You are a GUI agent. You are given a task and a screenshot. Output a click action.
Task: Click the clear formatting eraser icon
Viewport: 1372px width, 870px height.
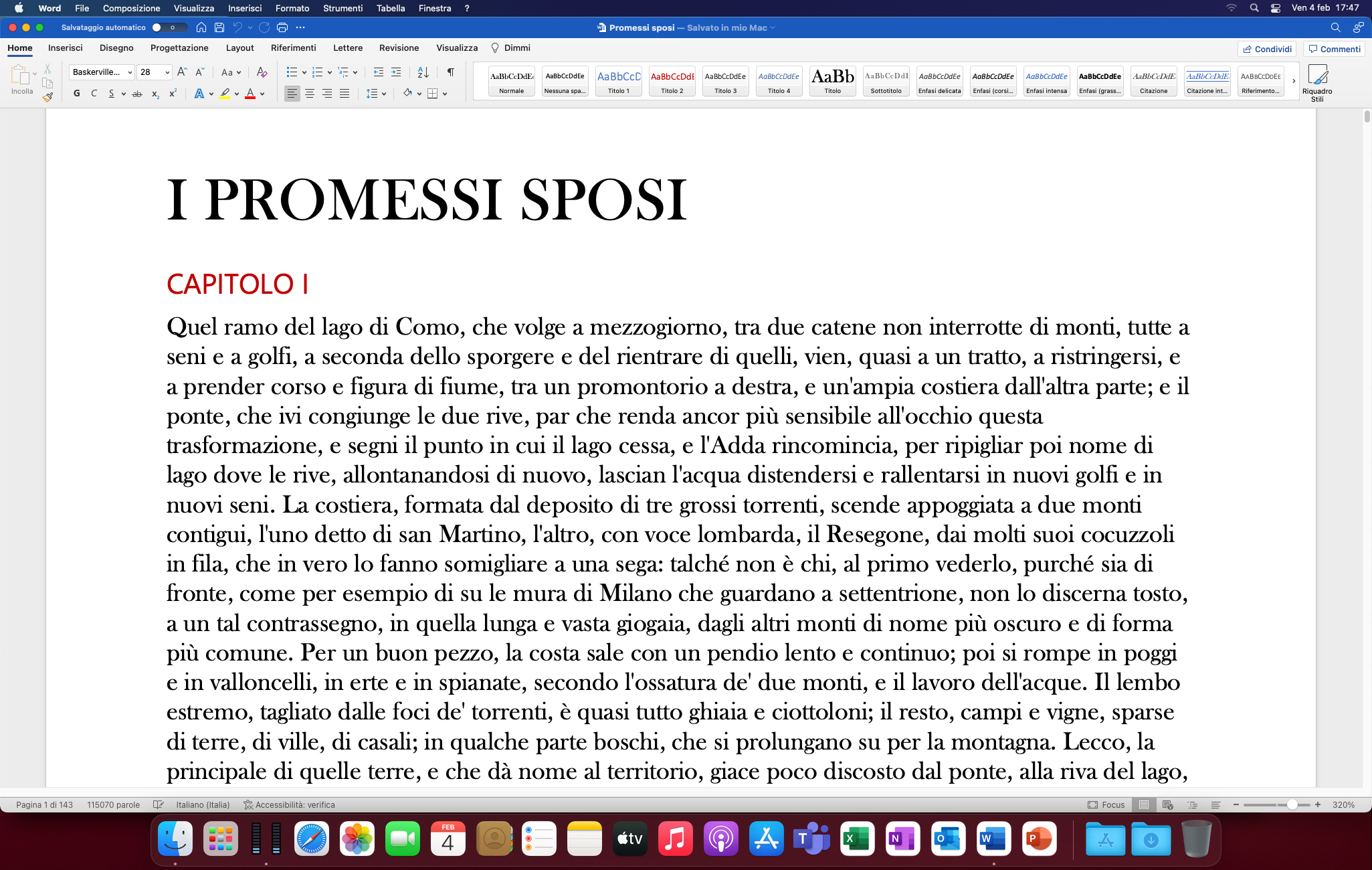pos(262,72)
